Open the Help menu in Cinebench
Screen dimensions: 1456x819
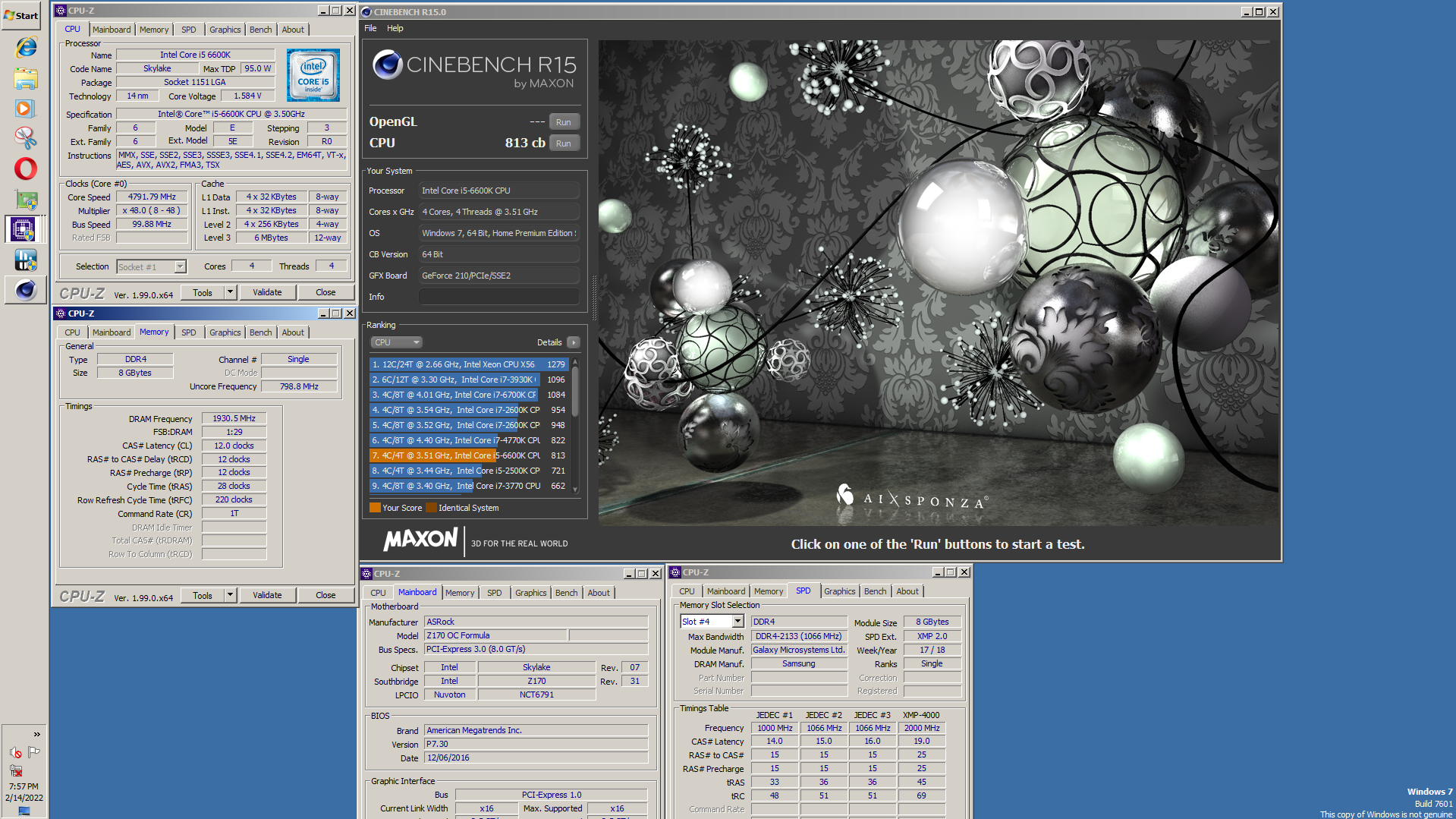coord(395,28)
